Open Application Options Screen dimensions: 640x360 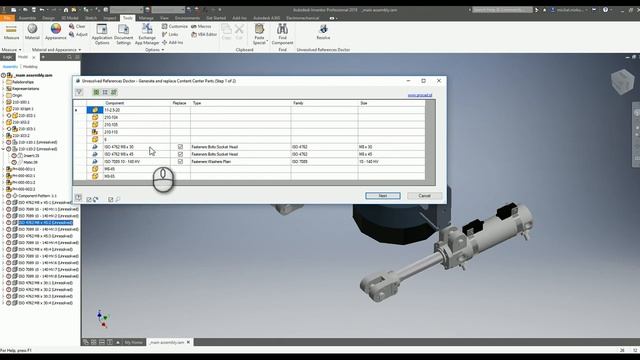point(102,34)
